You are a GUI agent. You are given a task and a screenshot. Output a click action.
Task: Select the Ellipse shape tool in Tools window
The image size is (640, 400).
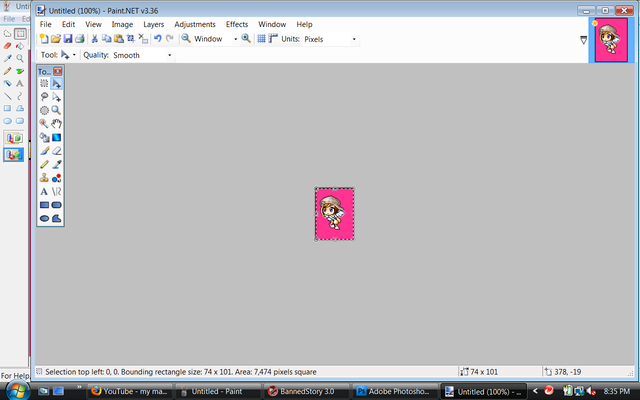44,218
